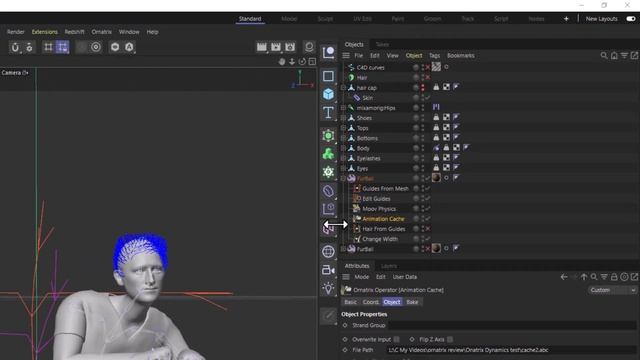Click the FurBall material sphere tag
This screenshot has height=360, width=640.
436,178
